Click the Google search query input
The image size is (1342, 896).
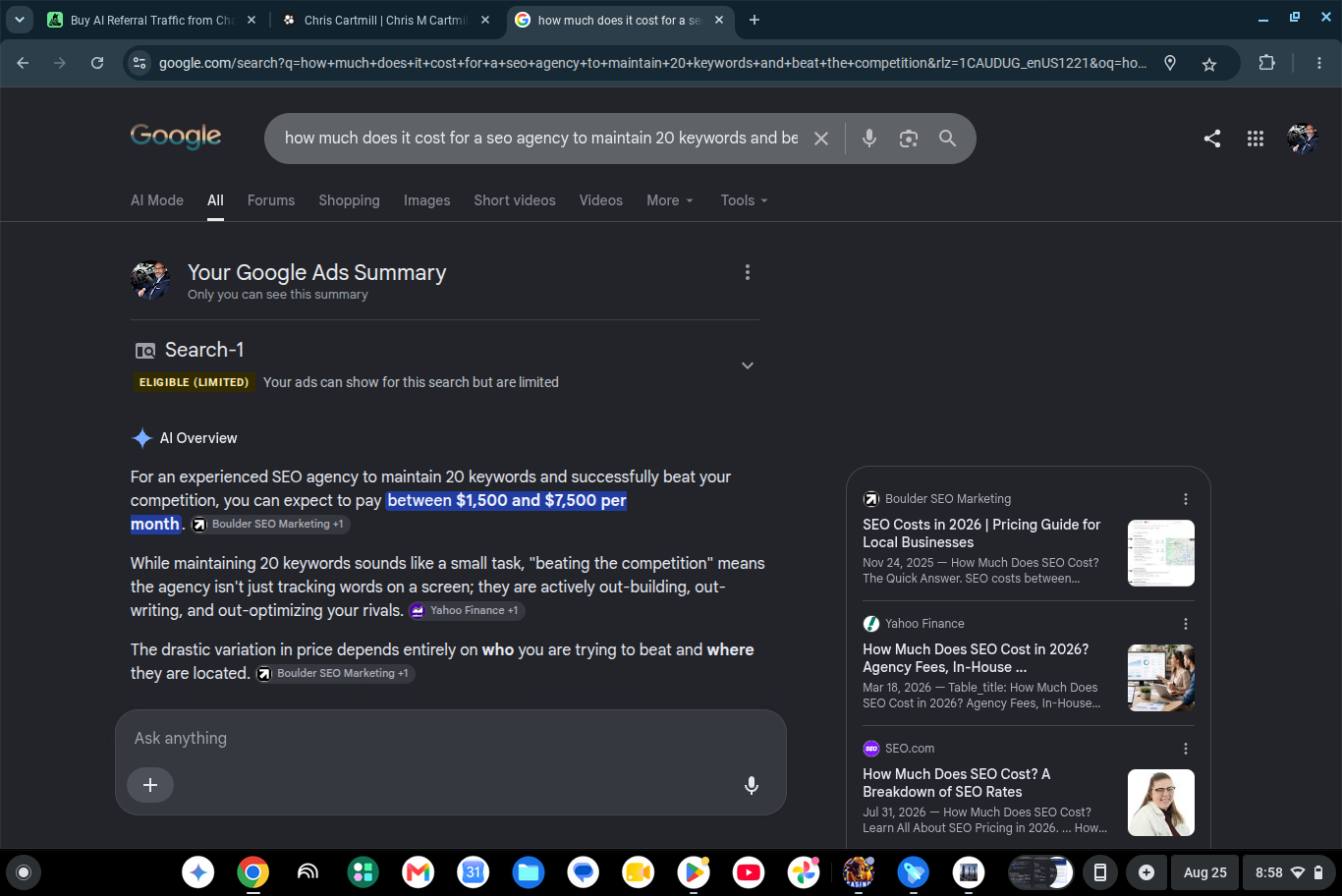541,139
